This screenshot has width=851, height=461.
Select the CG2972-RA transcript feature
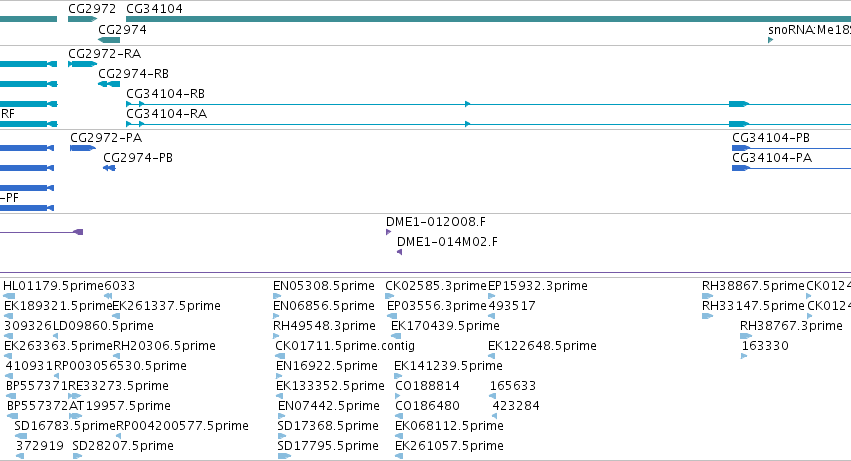click(82, 64)
